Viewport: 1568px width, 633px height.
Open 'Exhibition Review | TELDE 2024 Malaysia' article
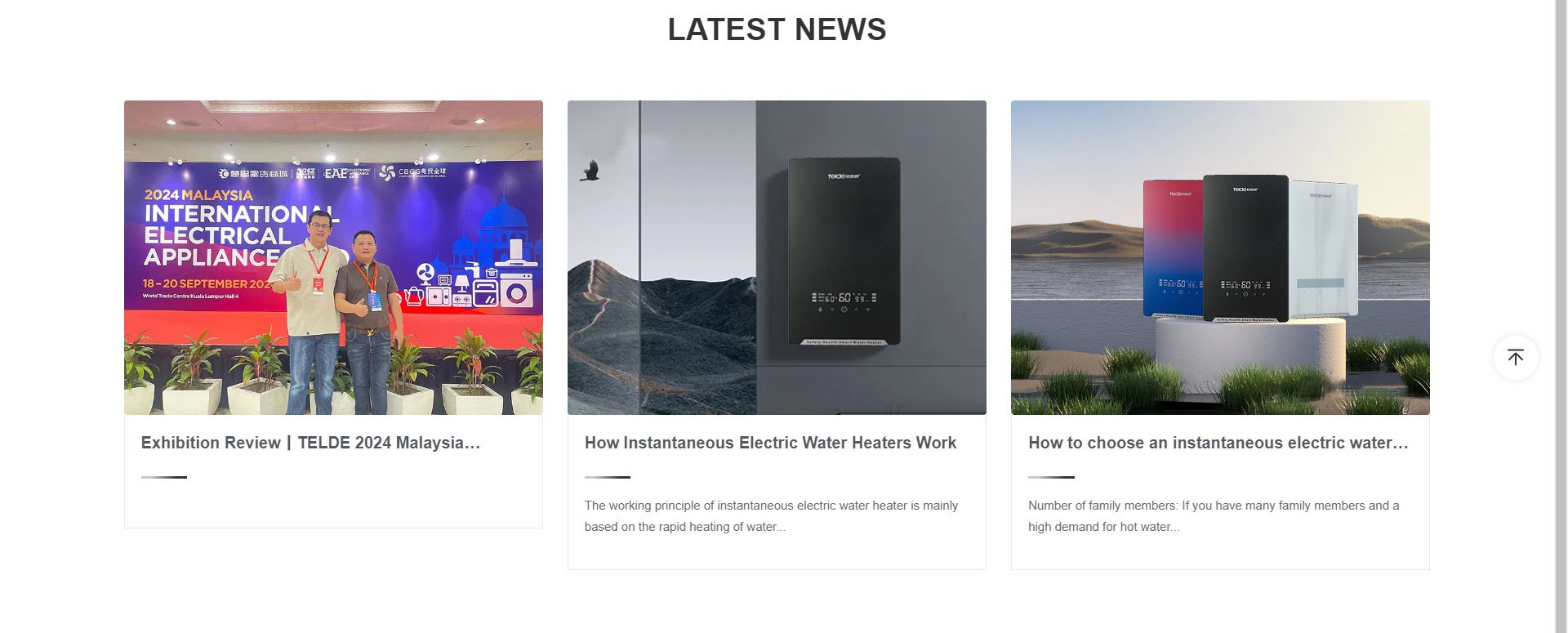pos(310,443)
